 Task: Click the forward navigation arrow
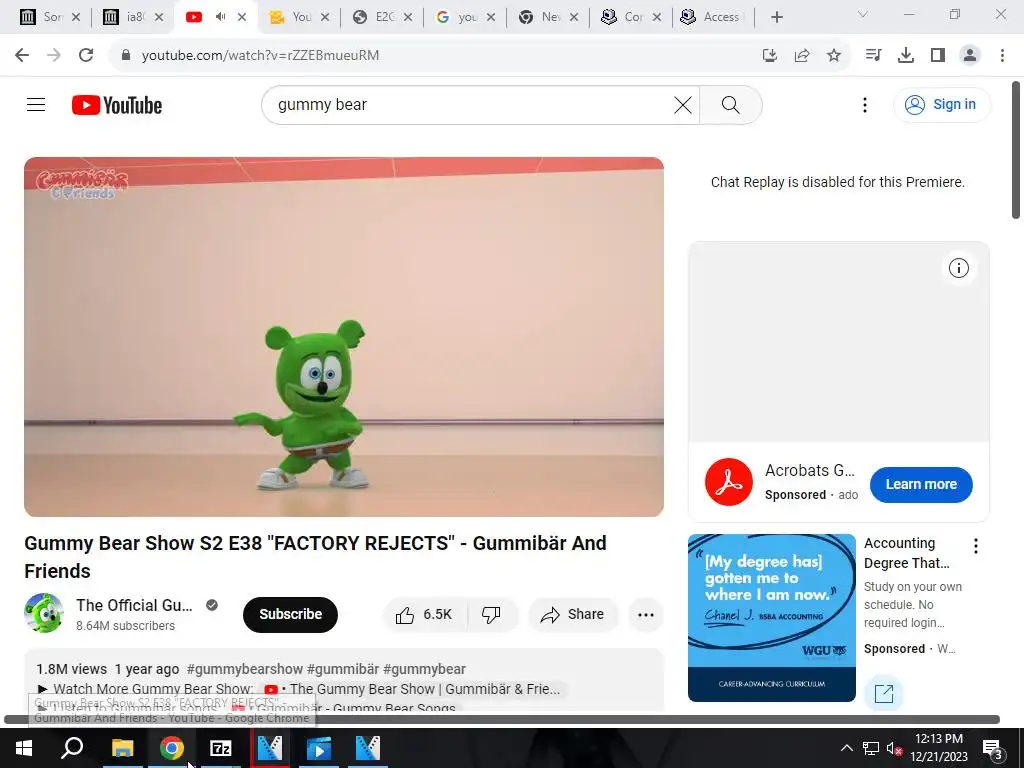point(54,55)
